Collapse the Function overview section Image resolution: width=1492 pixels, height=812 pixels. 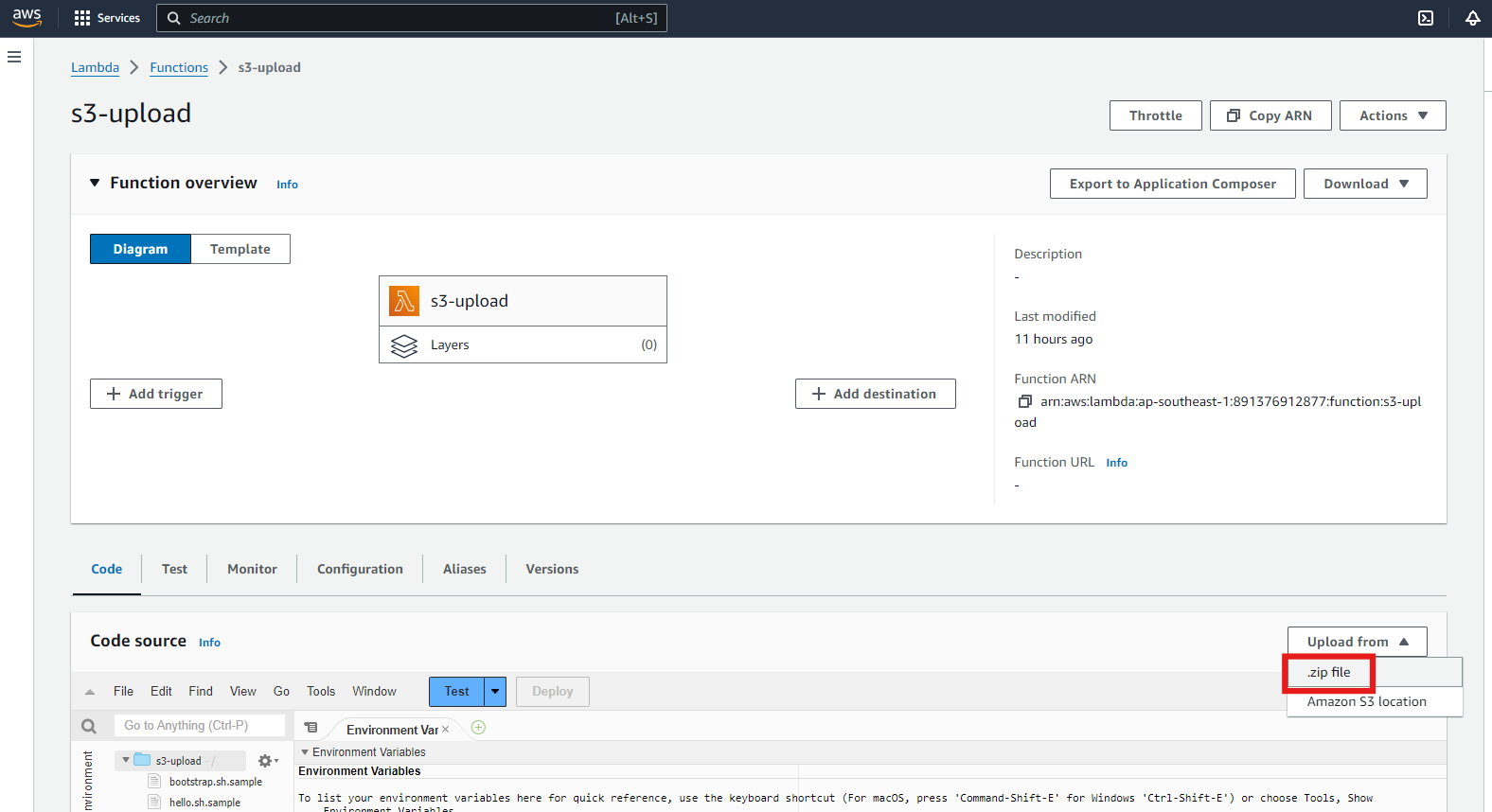95,183
